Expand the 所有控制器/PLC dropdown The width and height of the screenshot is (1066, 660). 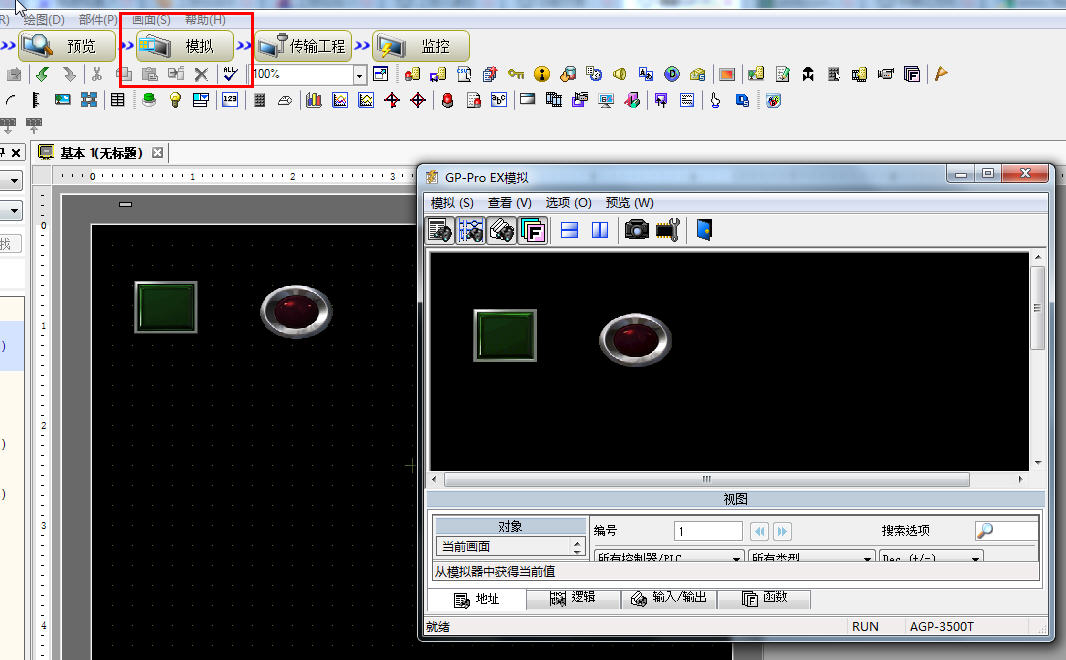pos(737,558)
